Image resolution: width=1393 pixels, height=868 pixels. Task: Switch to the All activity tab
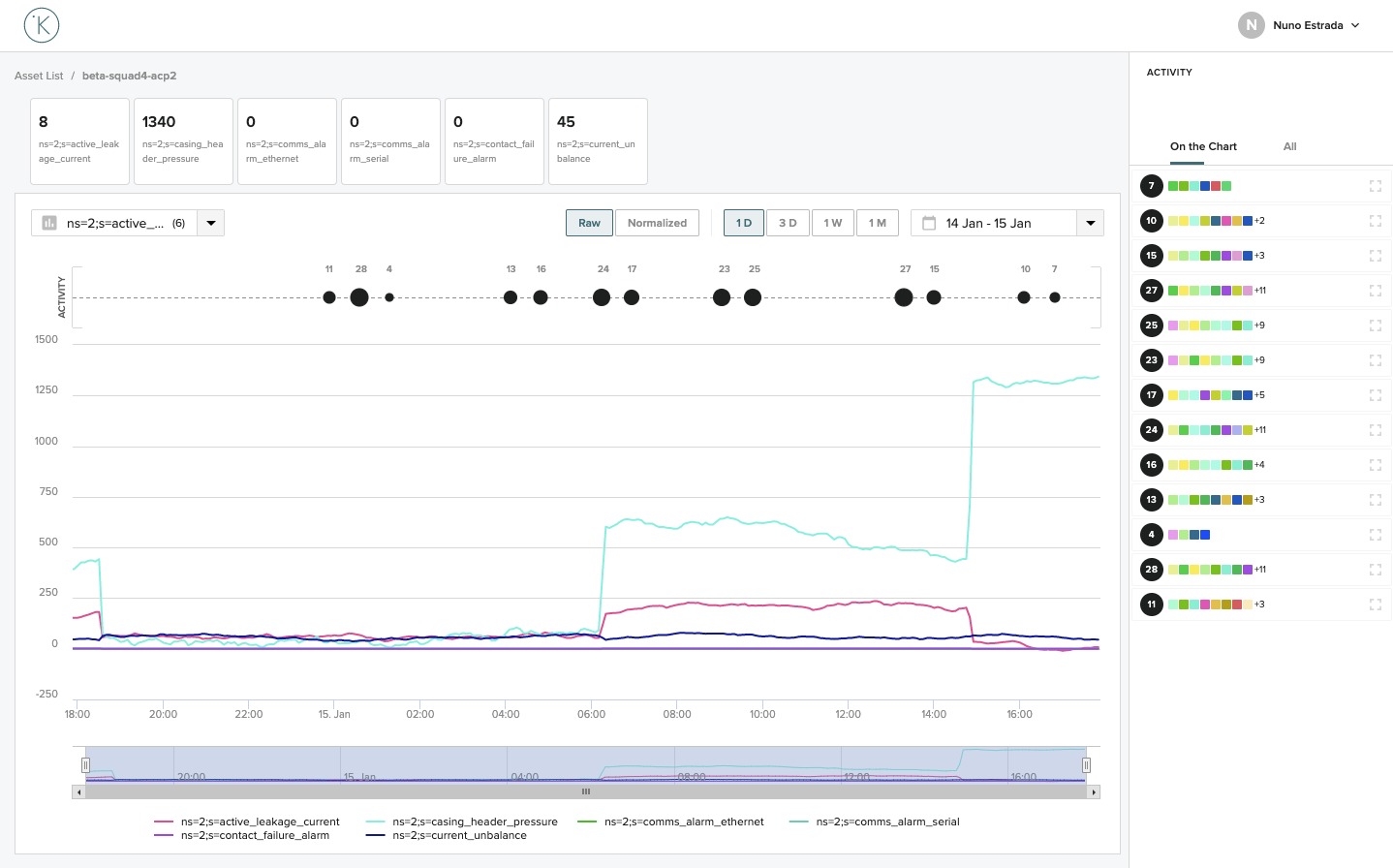tap(1289, 146)
